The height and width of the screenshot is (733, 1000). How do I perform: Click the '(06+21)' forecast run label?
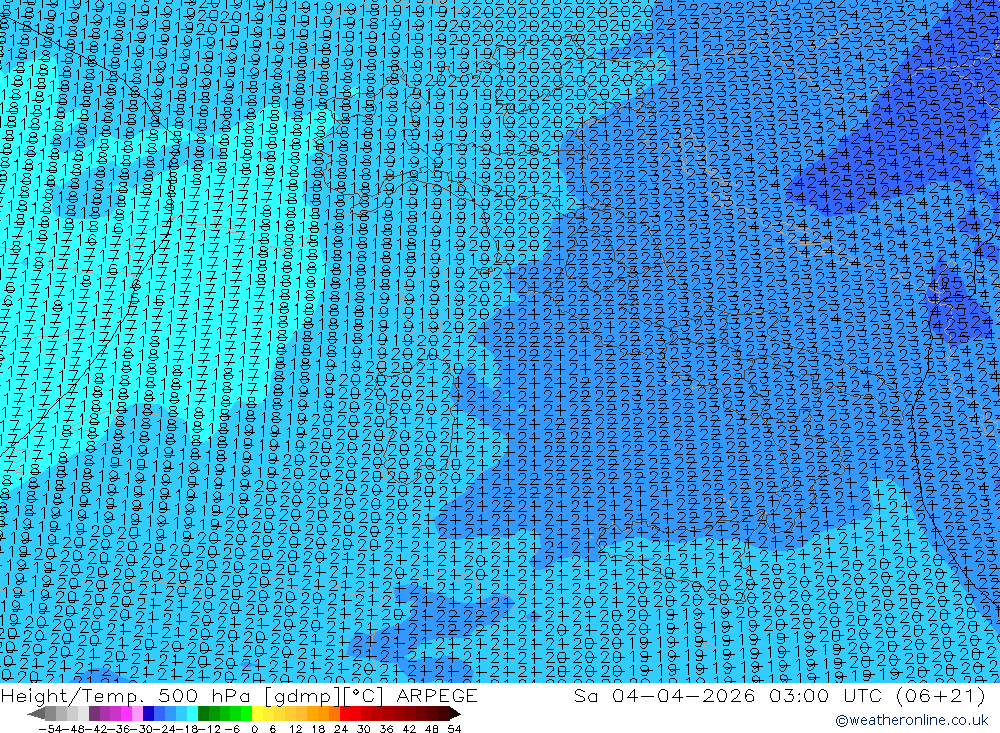pos(941,695)
